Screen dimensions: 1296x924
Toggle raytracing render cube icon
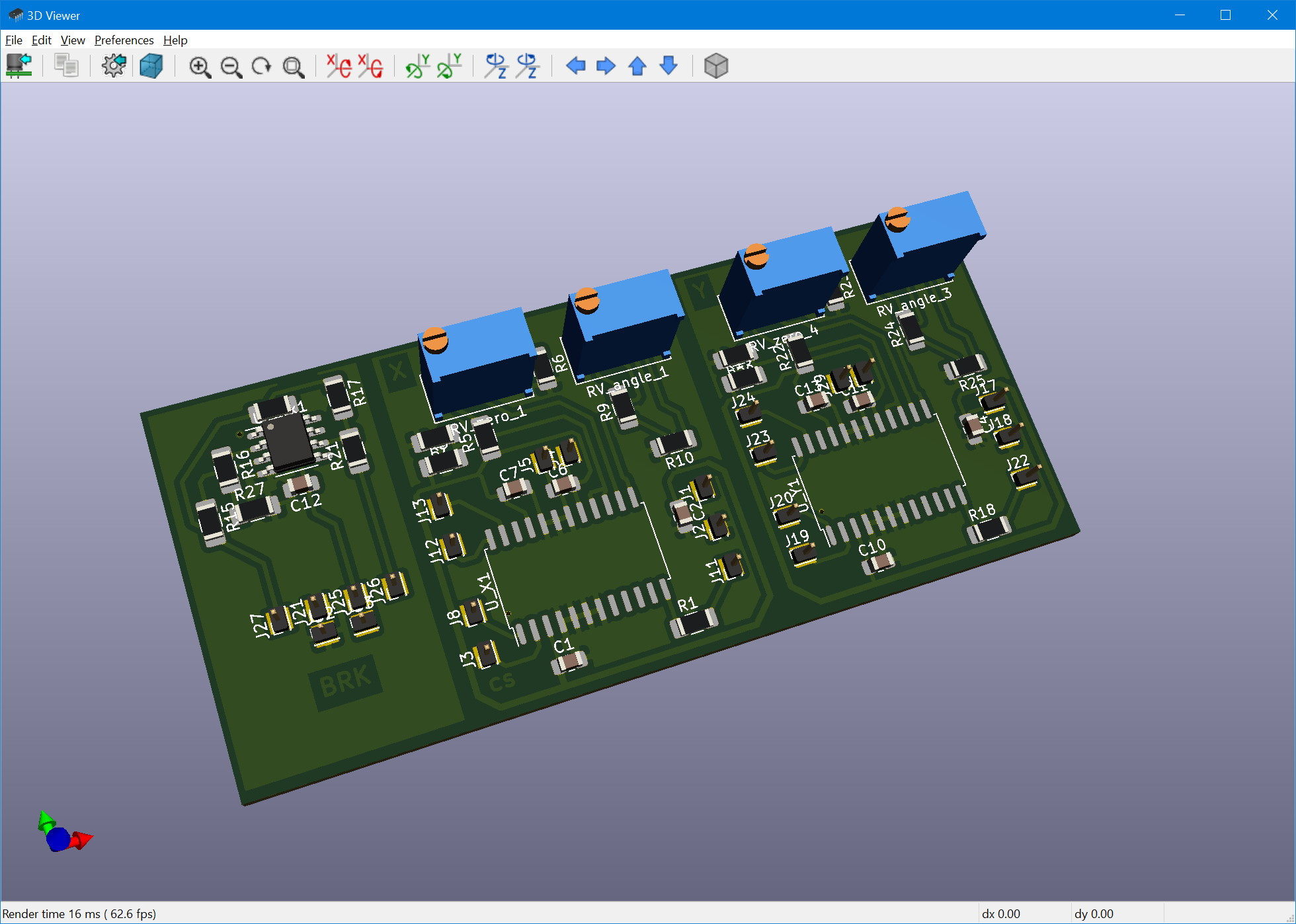(151, 66)
